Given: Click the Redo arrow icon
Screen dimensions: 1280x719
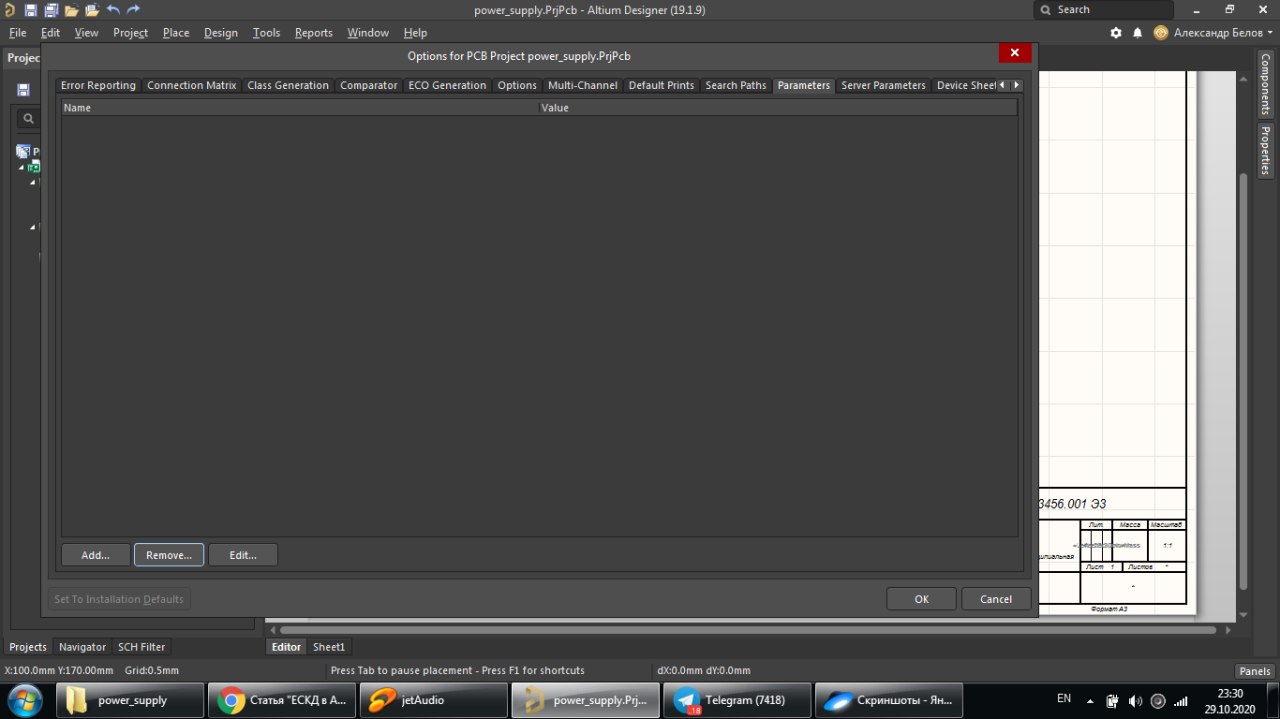Looking at the screenshot, I should (x=133, y=10).
